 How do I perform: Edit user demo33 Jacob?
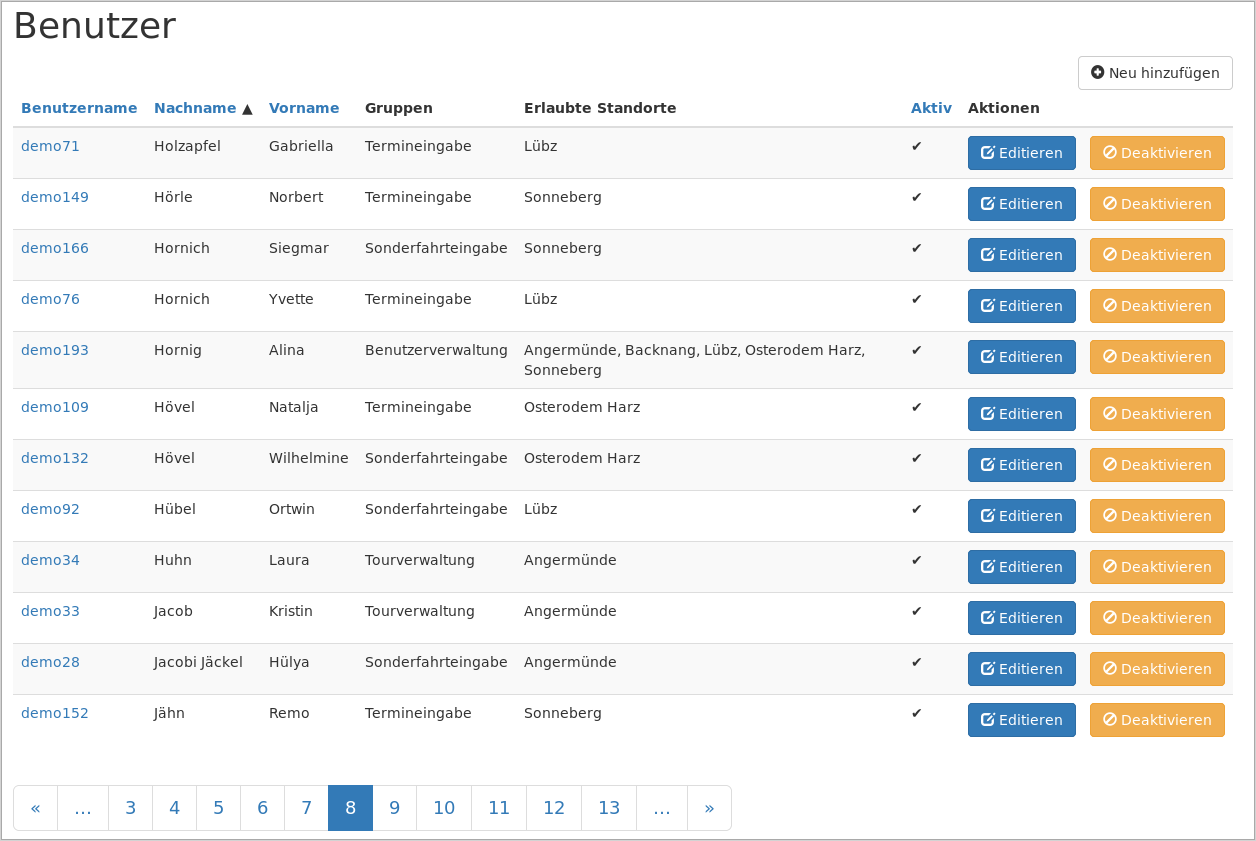click(x=1021, y=618)
